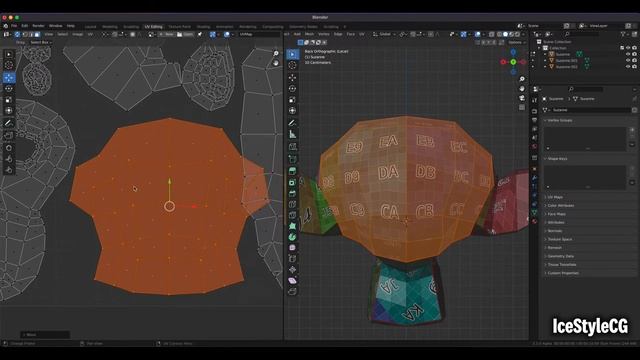Select Suzanne.002 in the outliner
Screen dimensions: 640x360
click(567, 67)
